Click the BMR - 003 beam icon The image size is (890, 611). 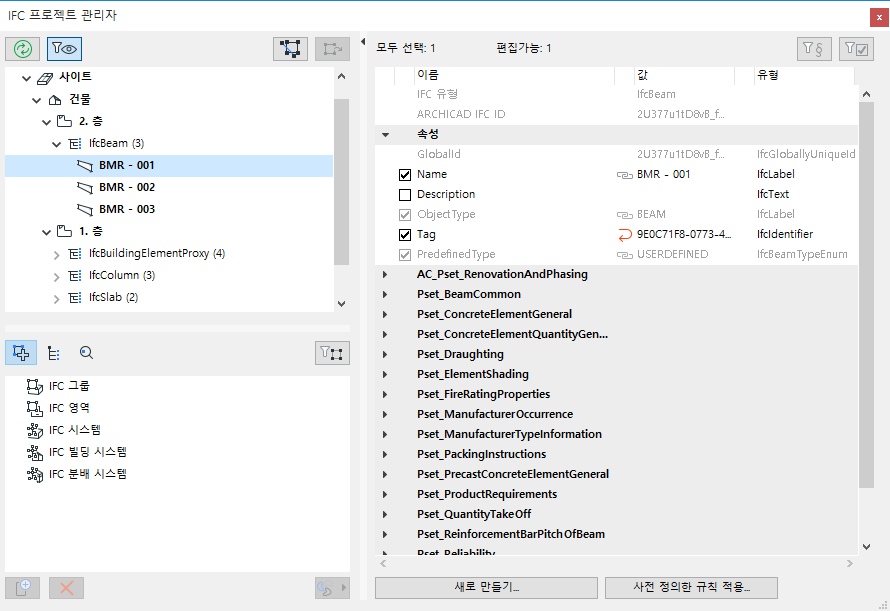pyautogui.click(x=85, y=210)
